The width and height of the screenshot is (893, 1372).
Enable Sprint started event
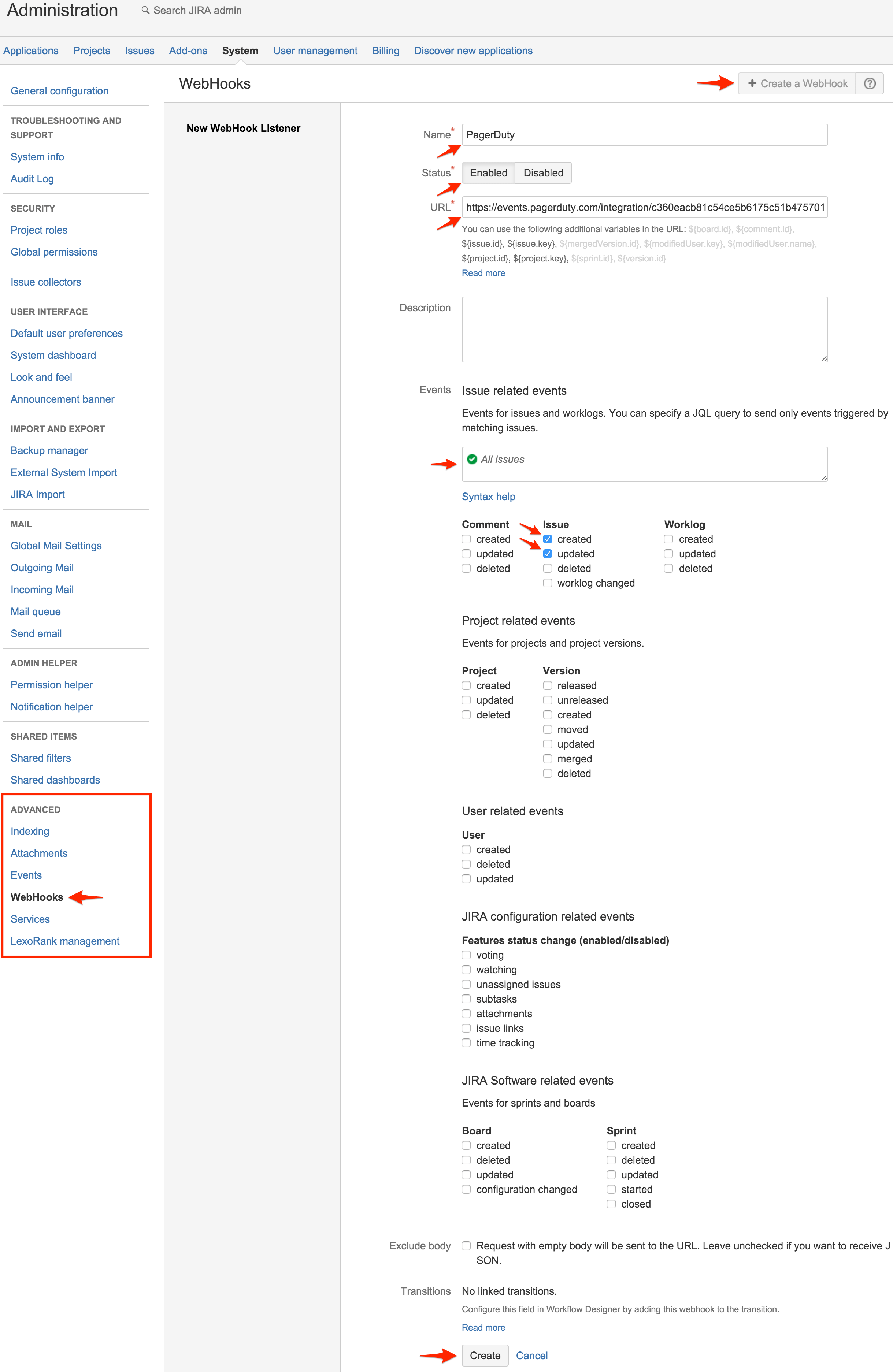[x=611, y=1189]
